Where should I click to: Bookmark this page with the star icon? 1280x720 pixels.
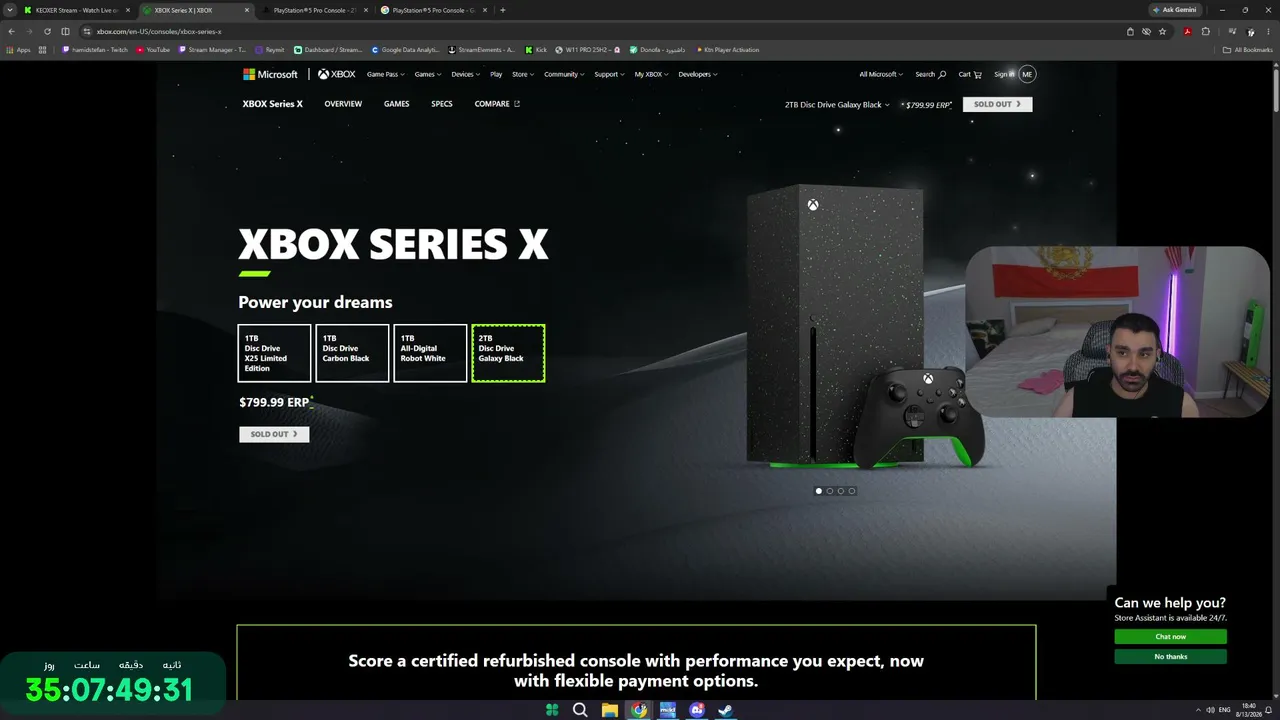pyautogui.click(x=1162, y=31)
